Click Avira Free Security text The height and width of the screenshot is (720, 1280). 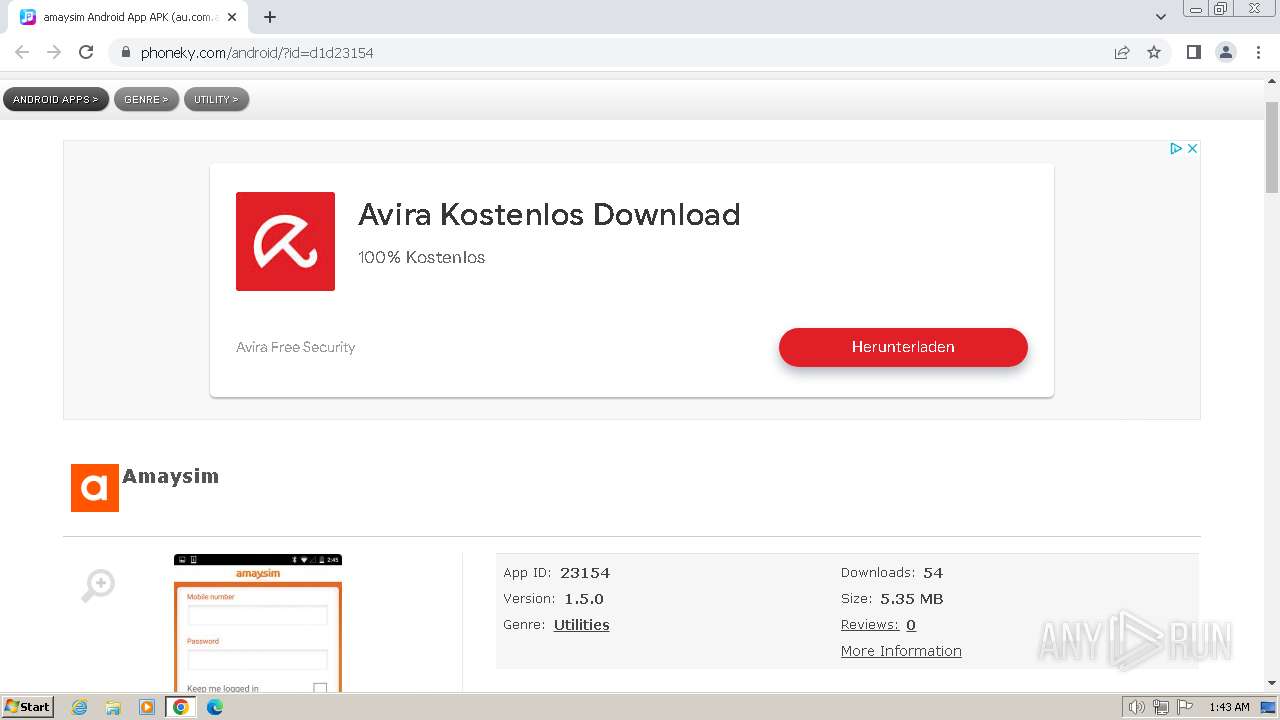coord(295,347)
